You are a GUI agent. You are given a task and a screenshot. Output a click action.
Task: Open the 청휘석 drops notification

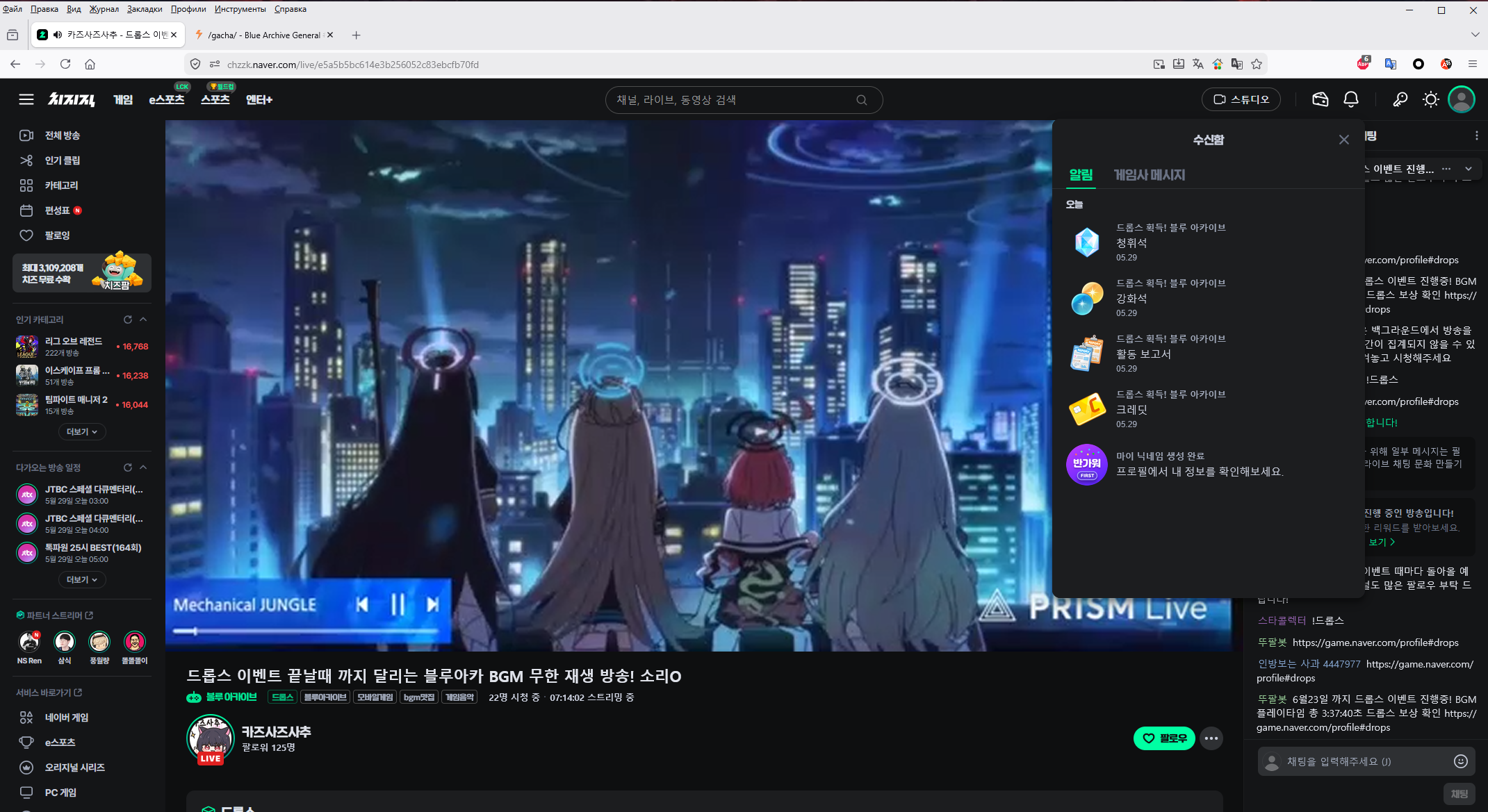coord(1209,242)
